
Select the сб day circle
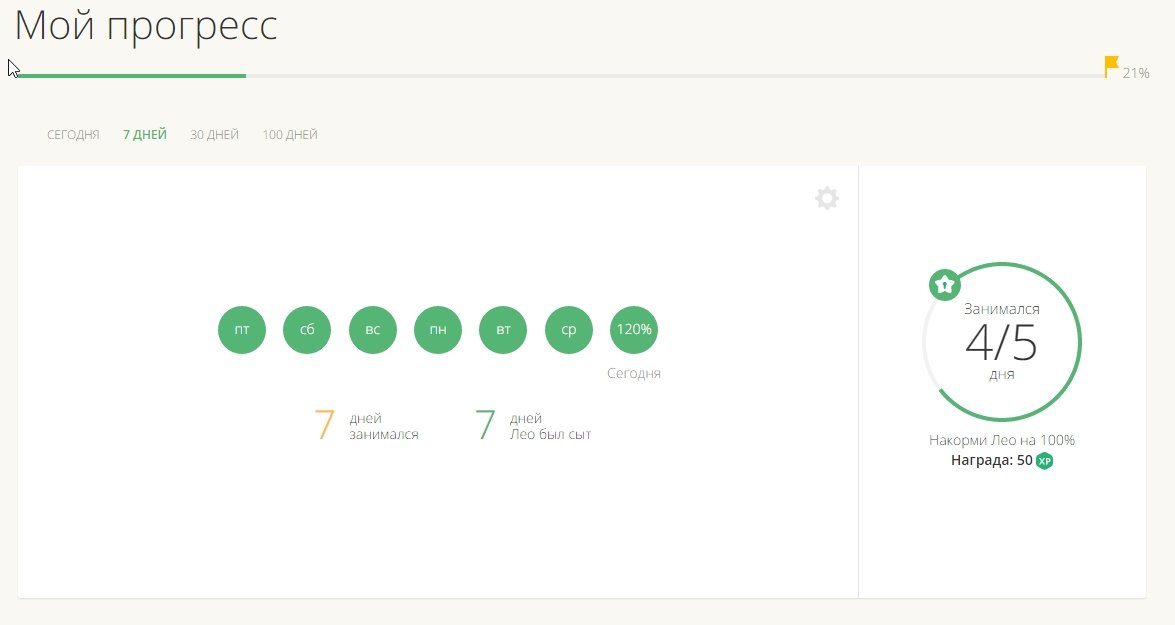(x=307, y=330)
